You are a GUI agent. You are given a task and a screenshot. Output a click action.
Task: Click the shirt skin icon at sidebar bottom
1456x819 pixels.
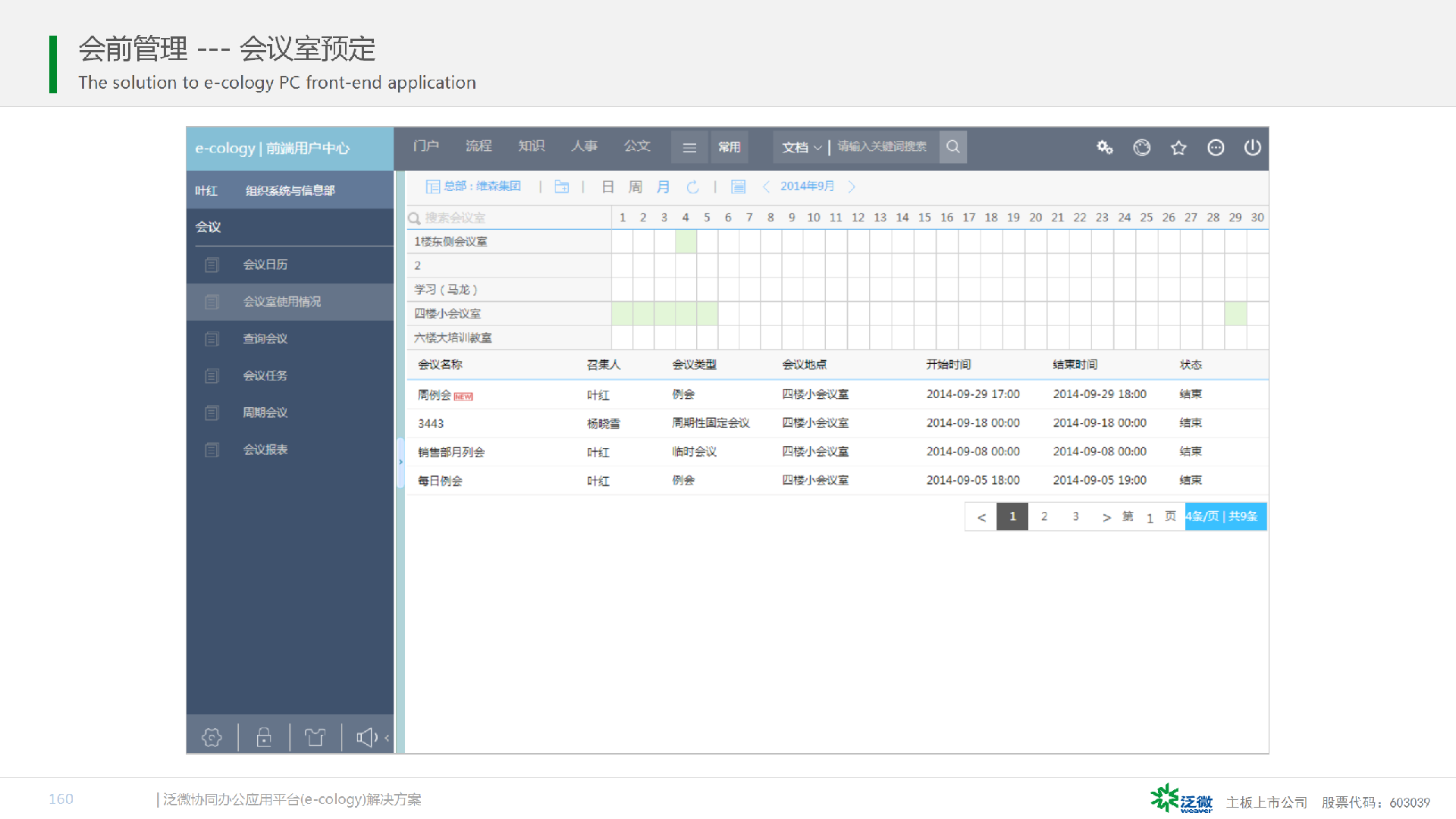[315, 737]
